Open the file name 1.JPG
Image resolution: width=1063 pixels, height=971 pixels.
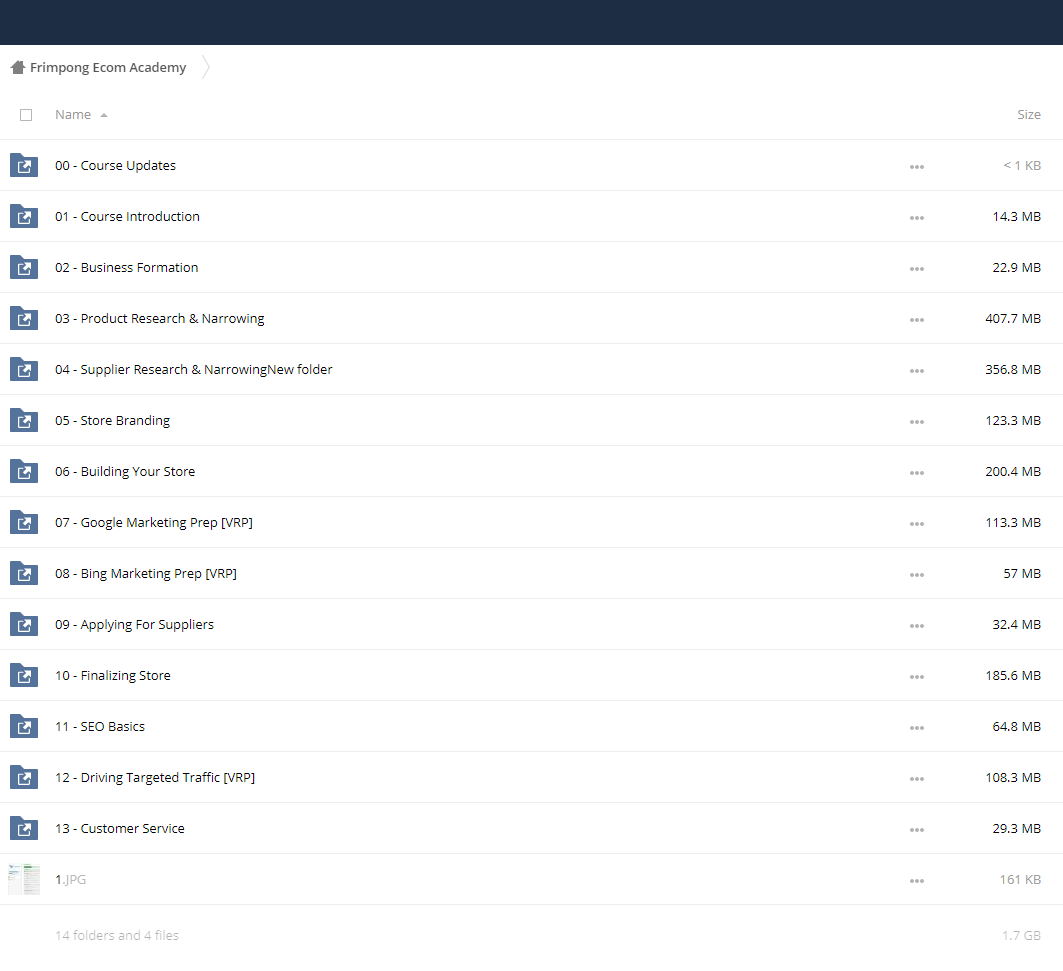(x=71, y=879)
